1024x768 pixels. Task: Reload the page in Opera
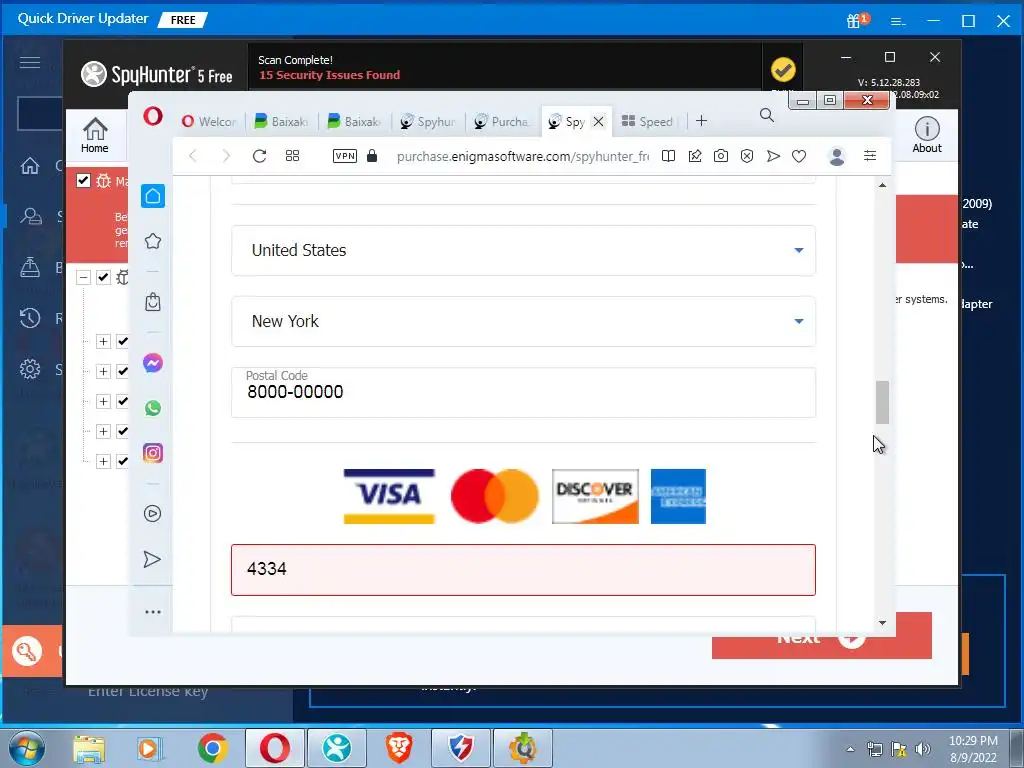click(259, 155)
